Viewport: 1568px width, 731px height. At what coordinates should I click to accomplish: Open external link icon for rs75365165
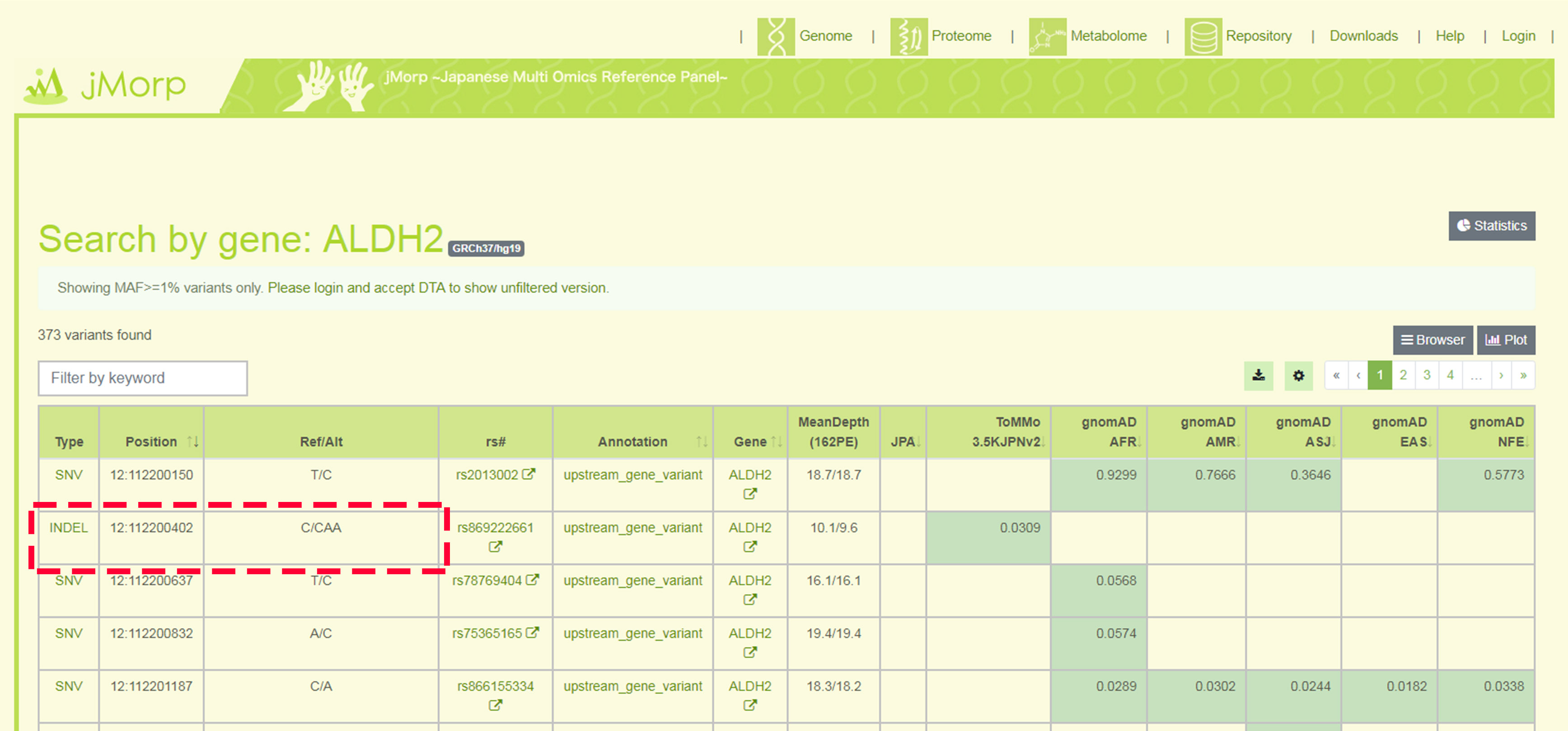pos(533,633)
